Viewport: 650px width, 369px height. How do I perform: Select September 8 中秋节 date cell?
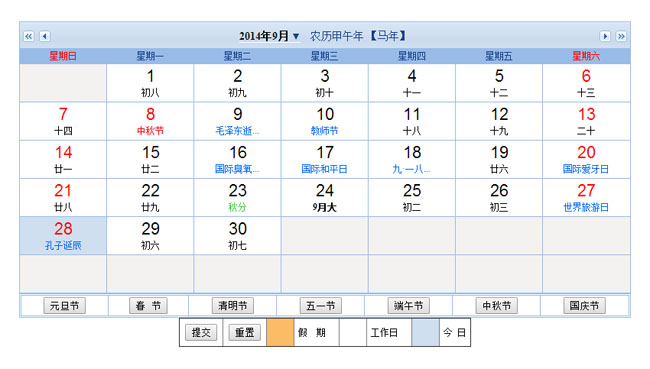[x=150, y=121]
